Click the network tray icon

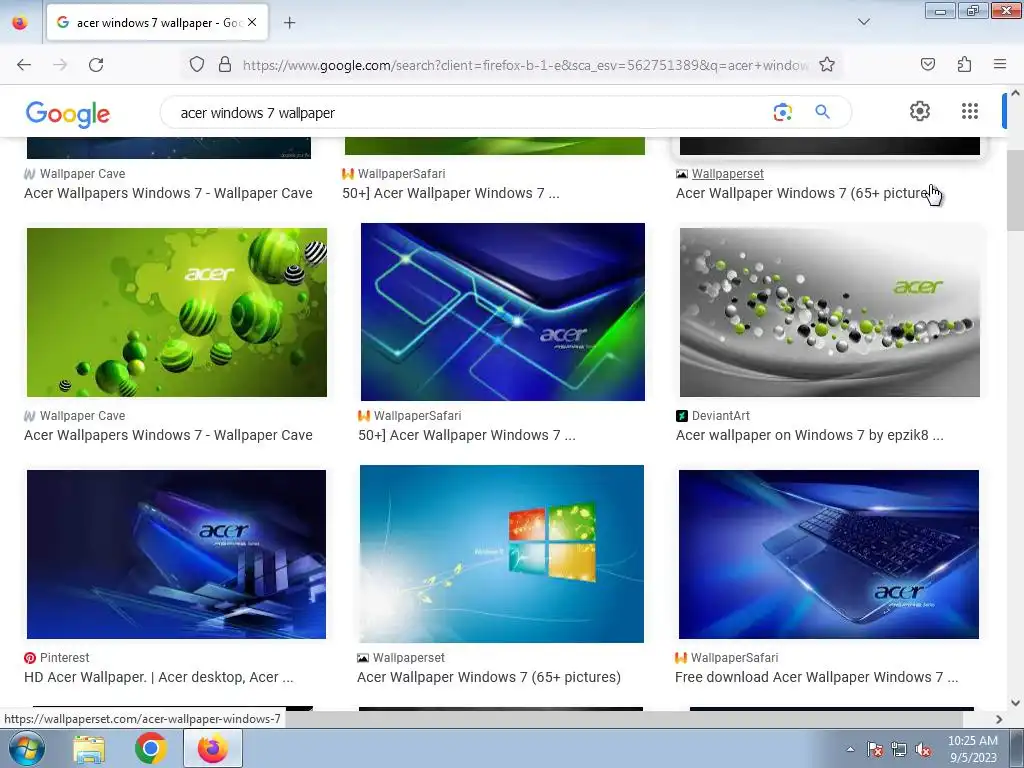tap(899, 749)
